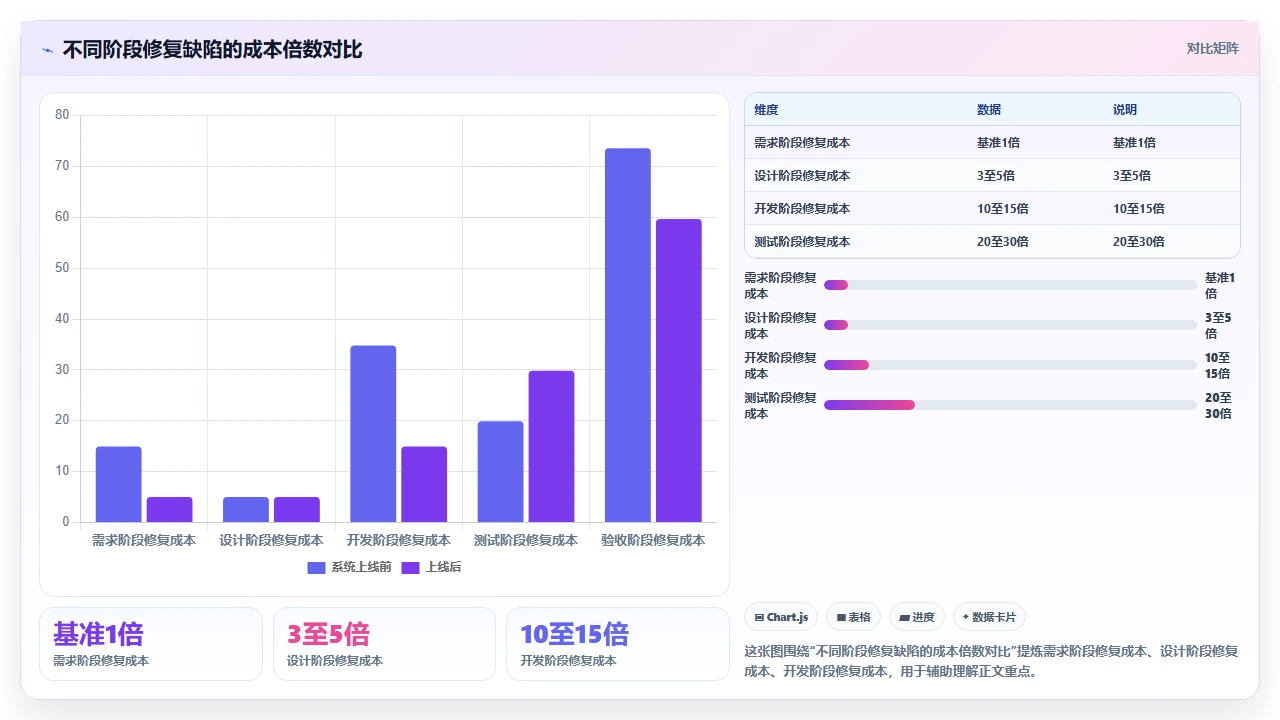Click the 开发阶段修复成本 progress bar

tap(1010, 365)
